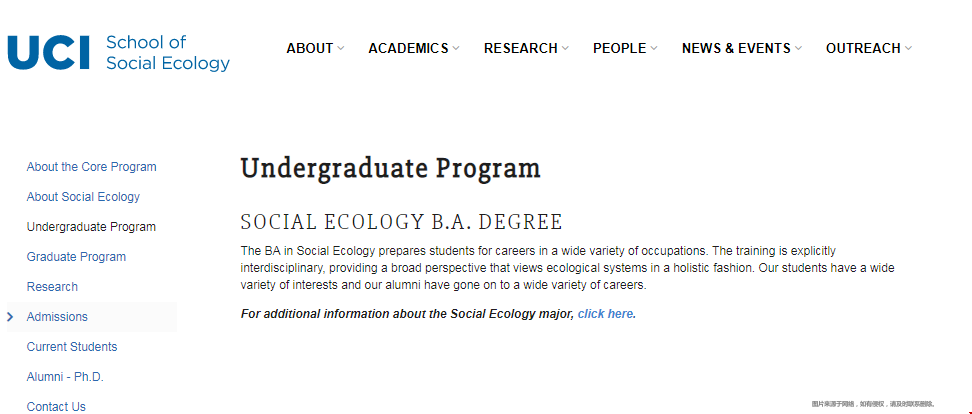
Task: Go to the Current Students page
Action: [72, 346]
